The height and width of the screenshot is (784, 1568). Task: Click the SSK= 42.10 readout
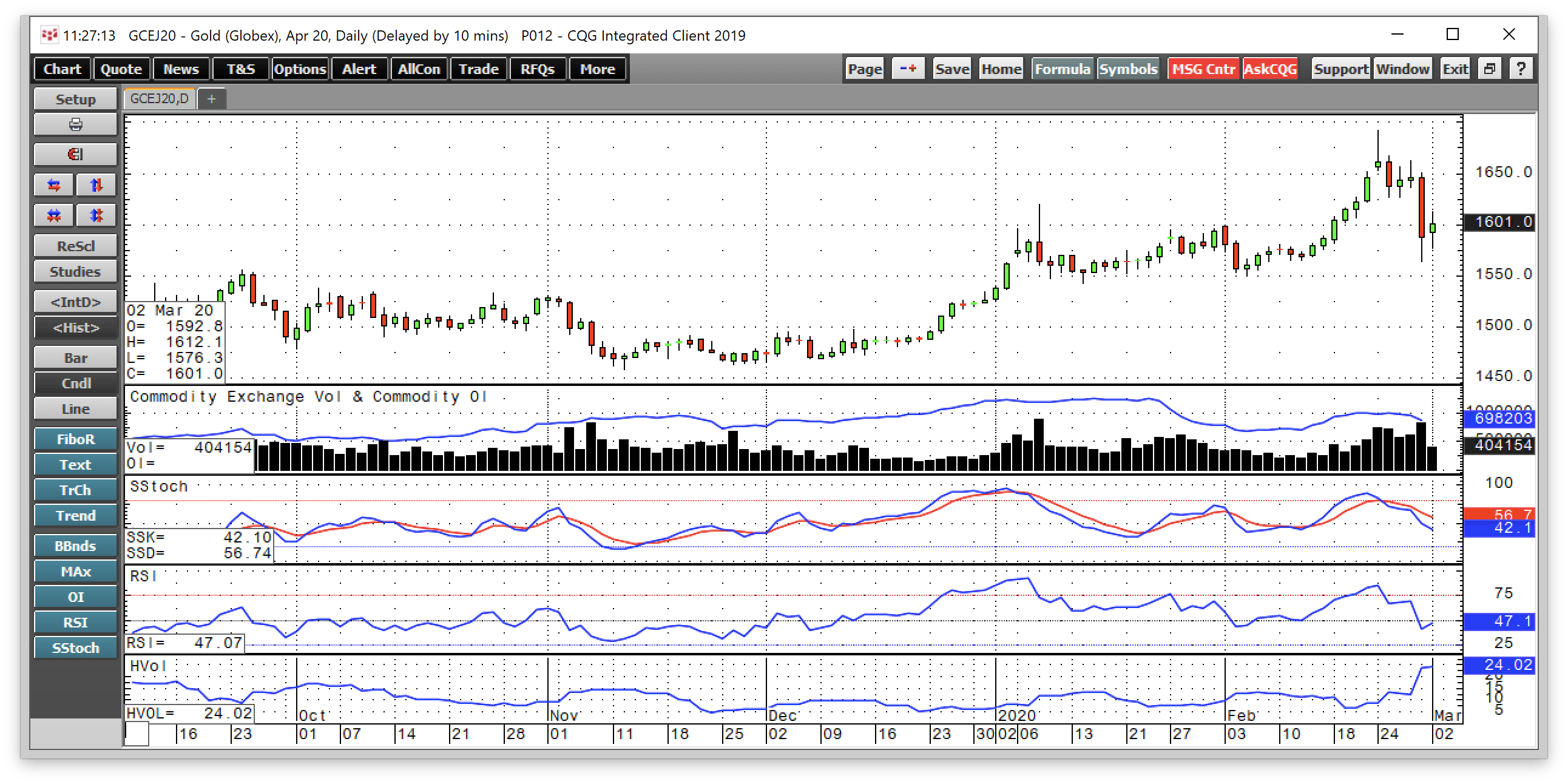coord(199,537)
